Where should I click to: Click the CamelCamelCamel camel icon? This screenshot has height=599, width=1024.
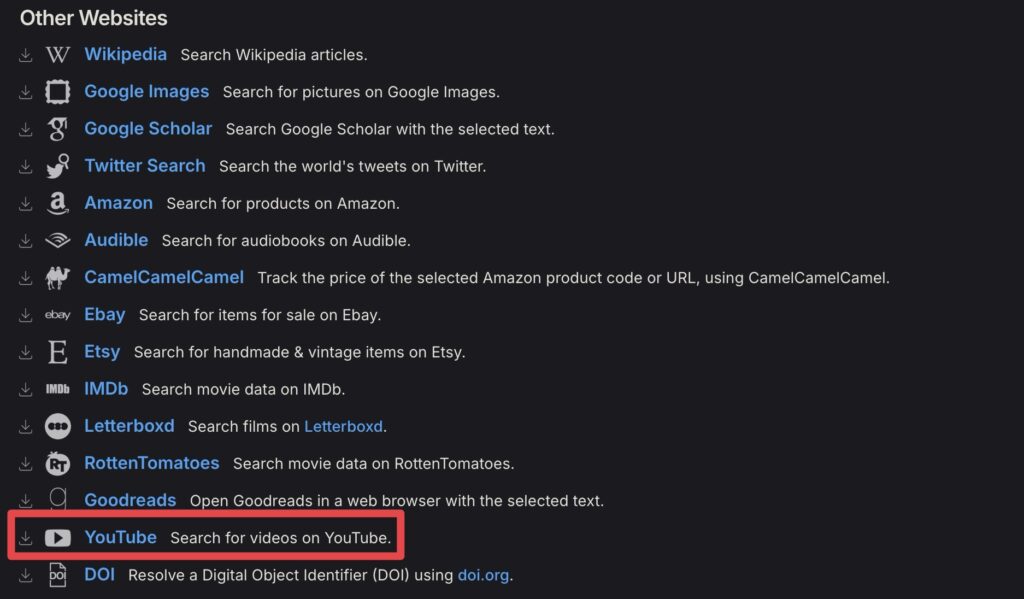pos(58,277)
